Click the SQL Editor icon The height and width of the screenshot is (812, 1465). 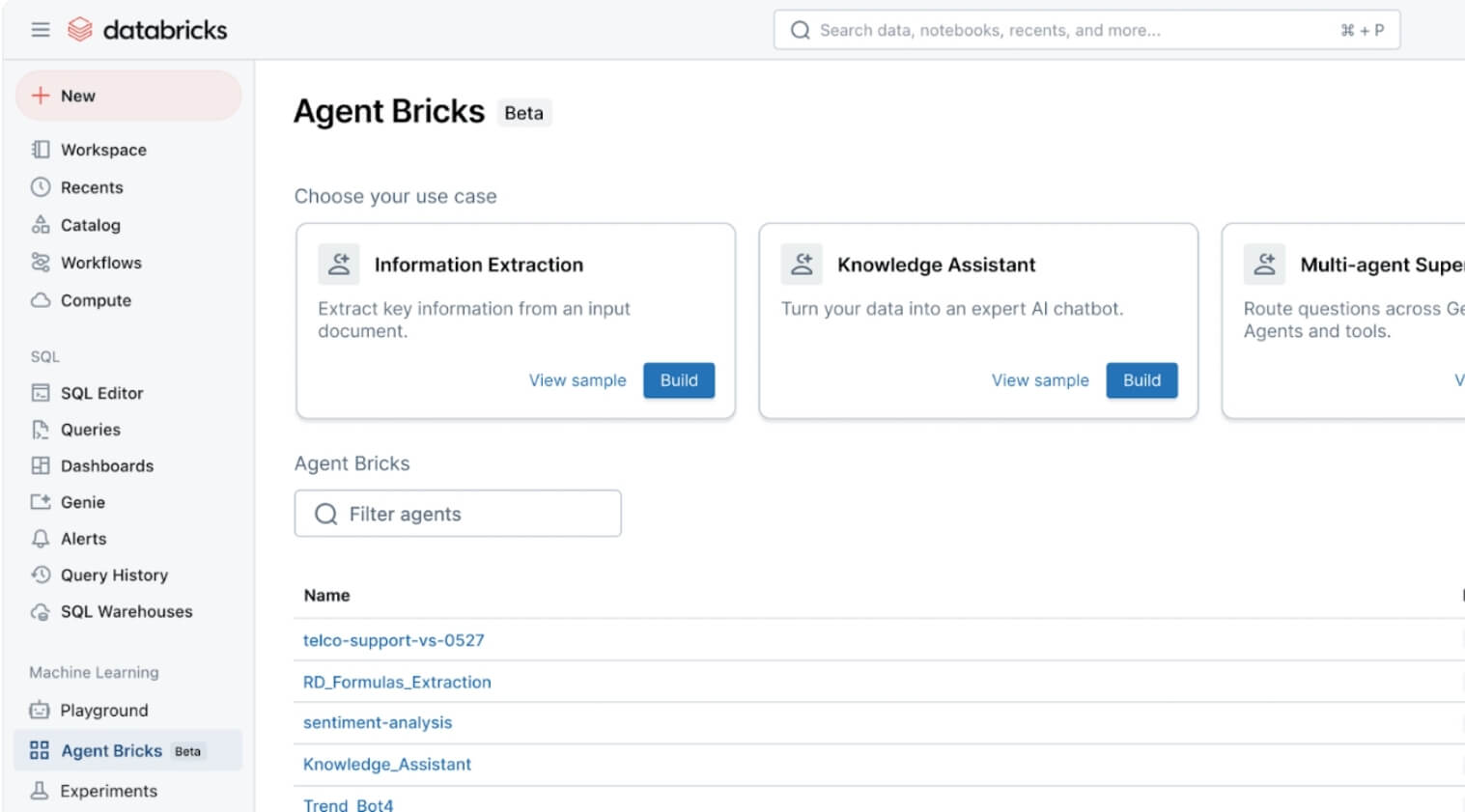coord(41,393)
